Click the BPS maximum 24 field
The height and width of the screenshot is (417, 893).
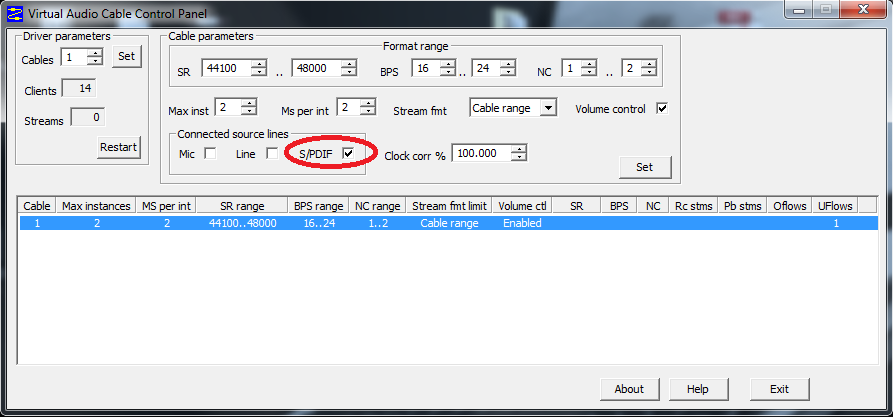point(487,68)
